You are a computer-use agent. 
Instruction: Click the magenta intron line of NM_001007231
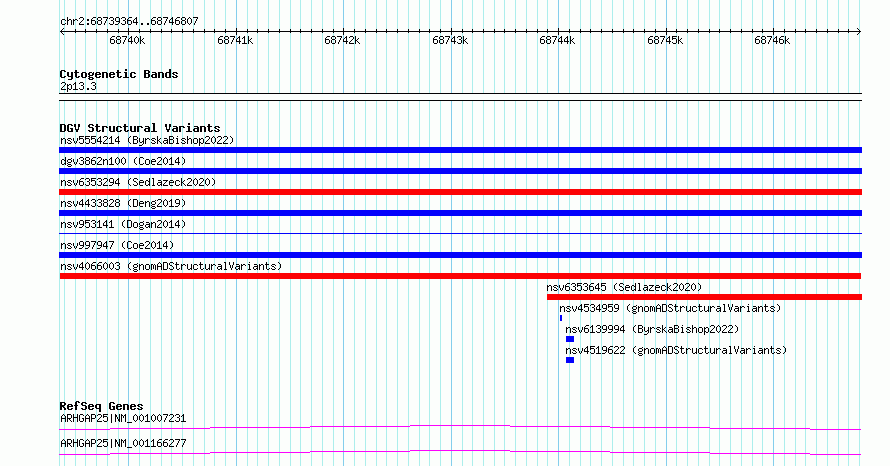(460, 427)
